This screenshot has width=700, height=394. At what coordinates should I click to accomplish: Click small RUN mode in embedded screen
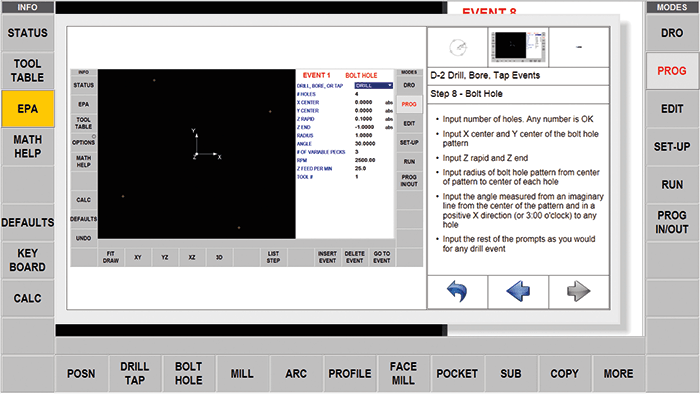409,162
